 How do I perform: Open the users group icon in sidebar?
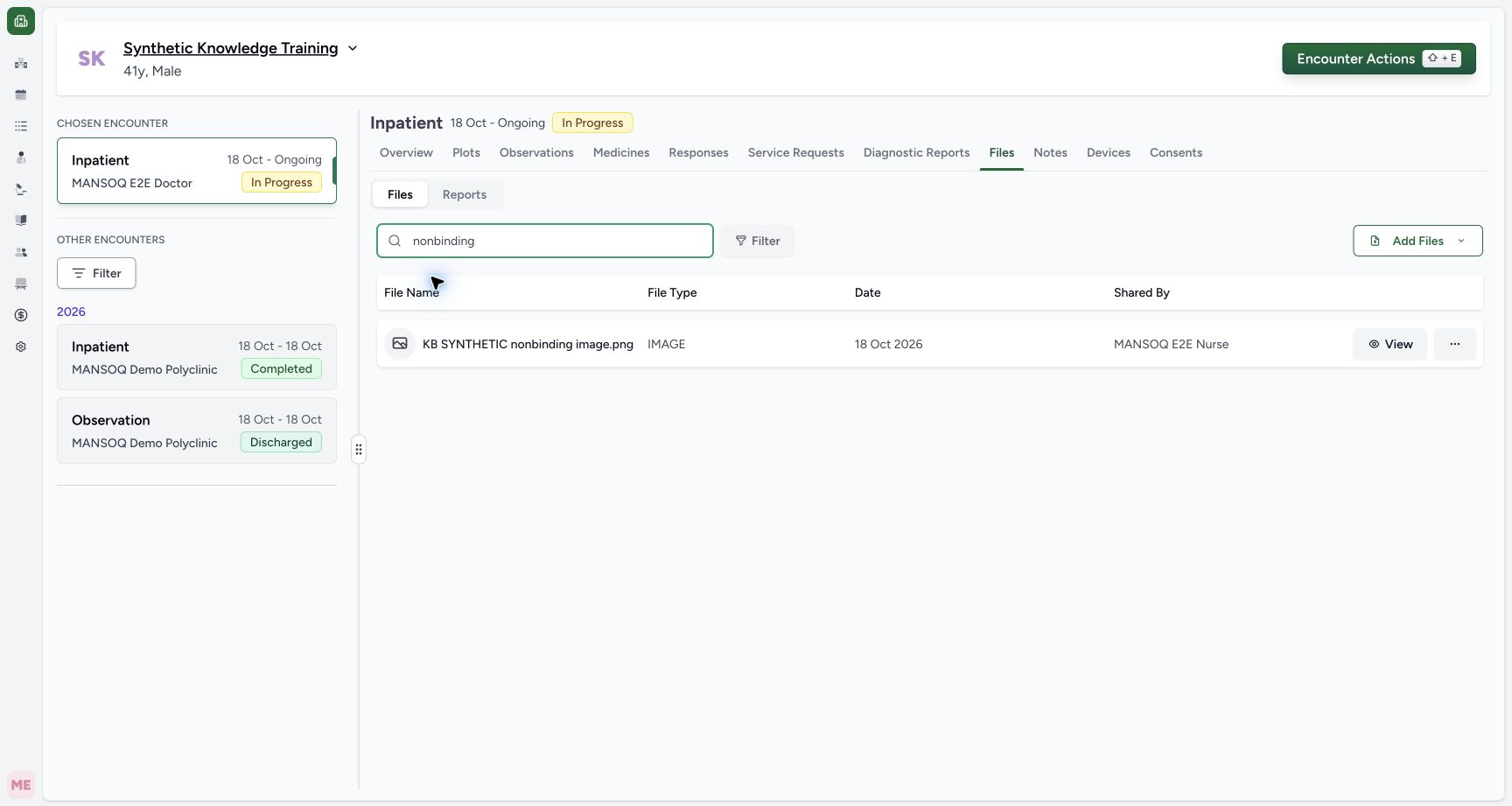click(x=21, y=252)
